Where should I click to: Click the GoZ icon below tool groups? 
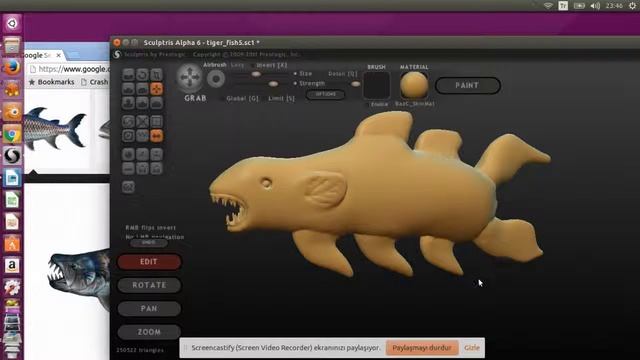coord(128,187)
